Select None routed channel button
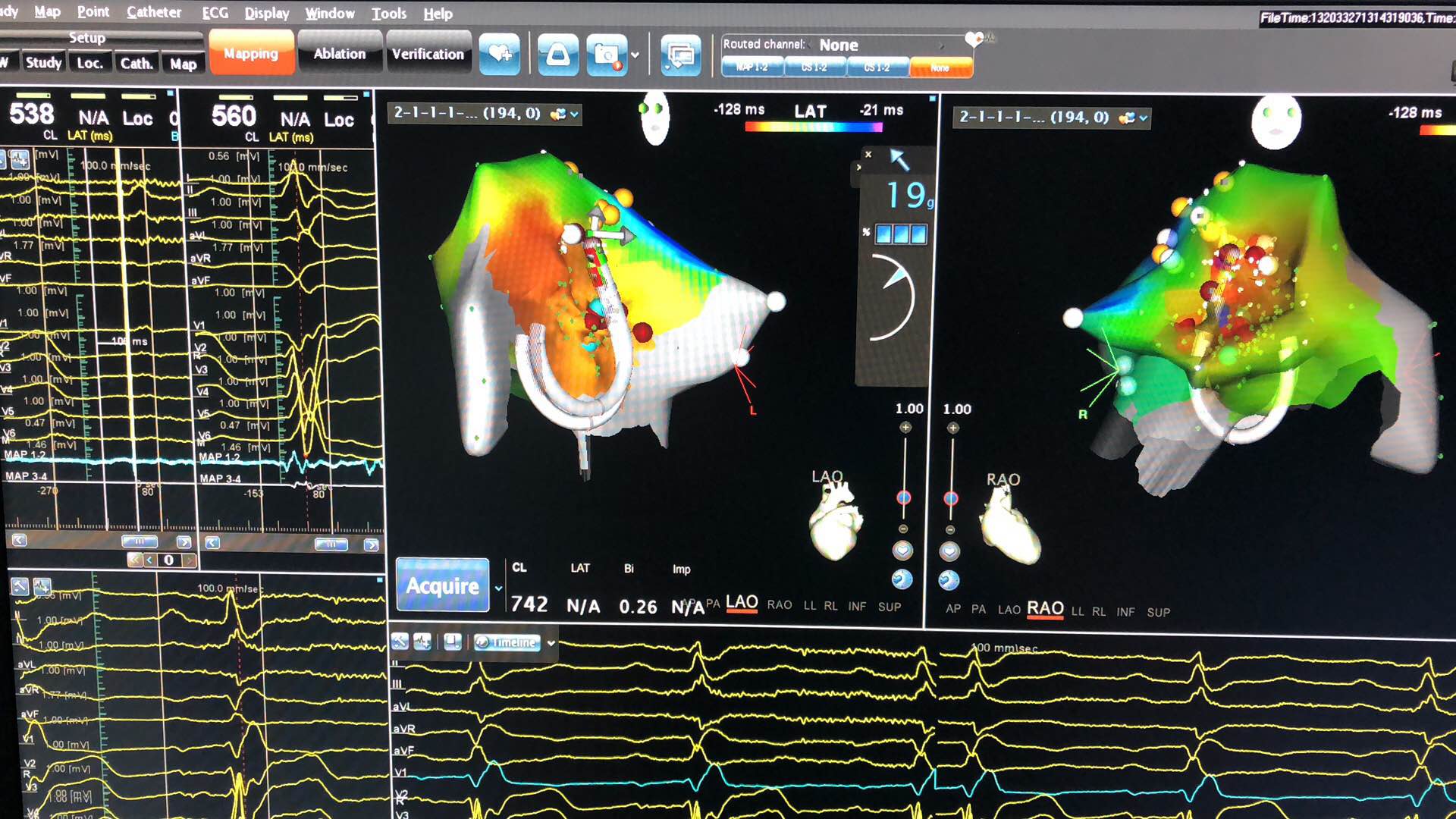 pyautogui.click(x=940, y=68)
